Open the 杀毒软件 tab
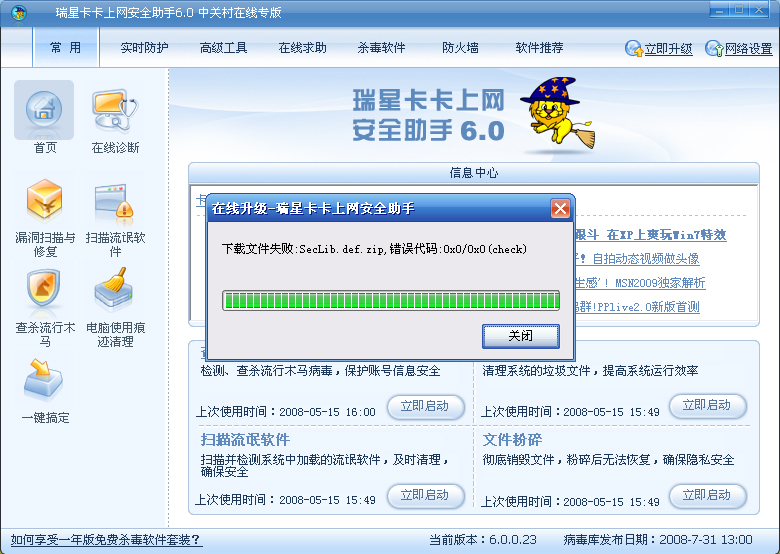Screen dimensions: 780x554 (x=382, y=48)
